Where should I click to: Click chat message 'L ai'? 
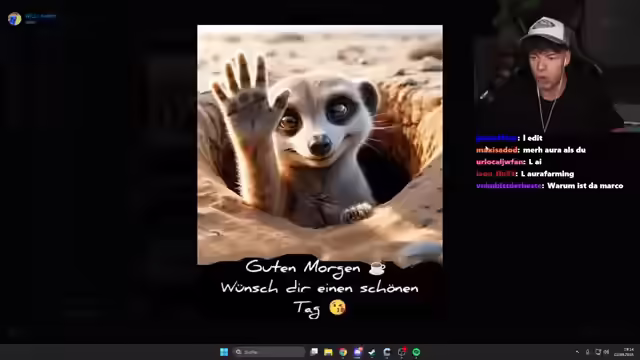[x=535, y=162]
